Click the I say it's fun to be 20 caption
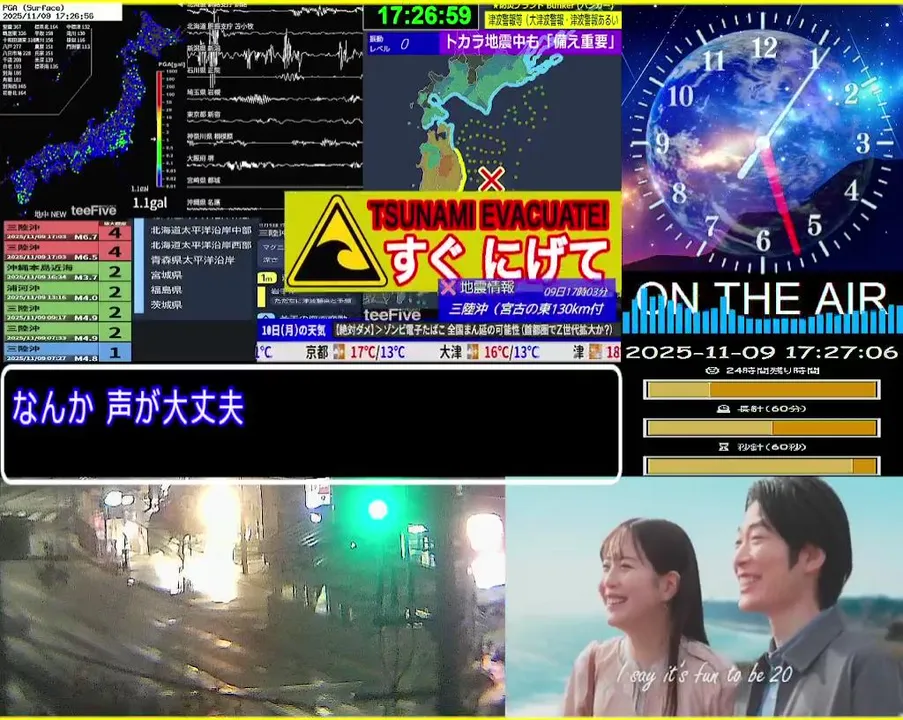The width and height of the screenshot is (903, 720). coord(705,674)
